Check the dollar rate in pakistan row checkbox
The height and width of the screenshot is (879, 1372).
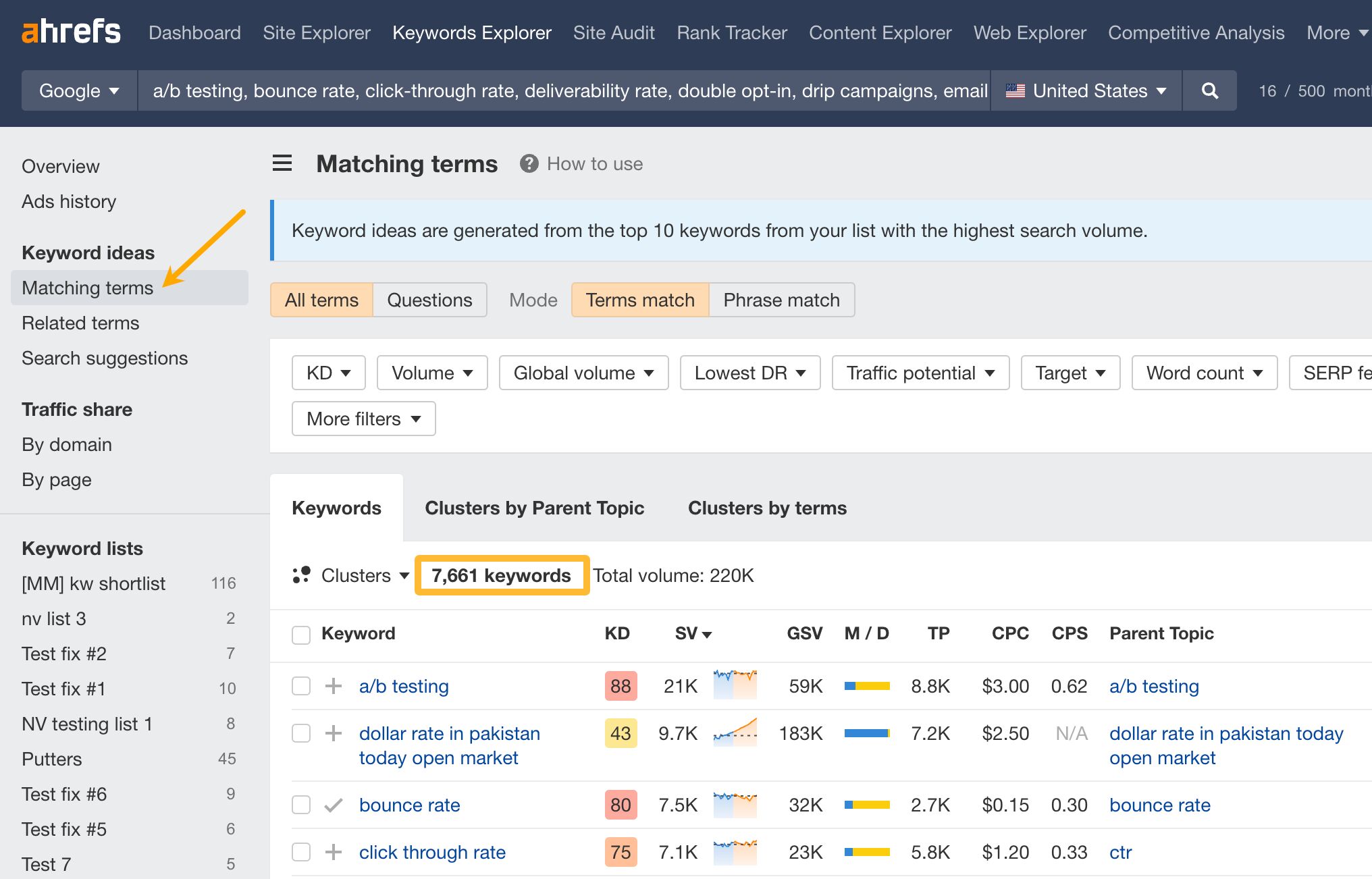(x=301, y=733)
